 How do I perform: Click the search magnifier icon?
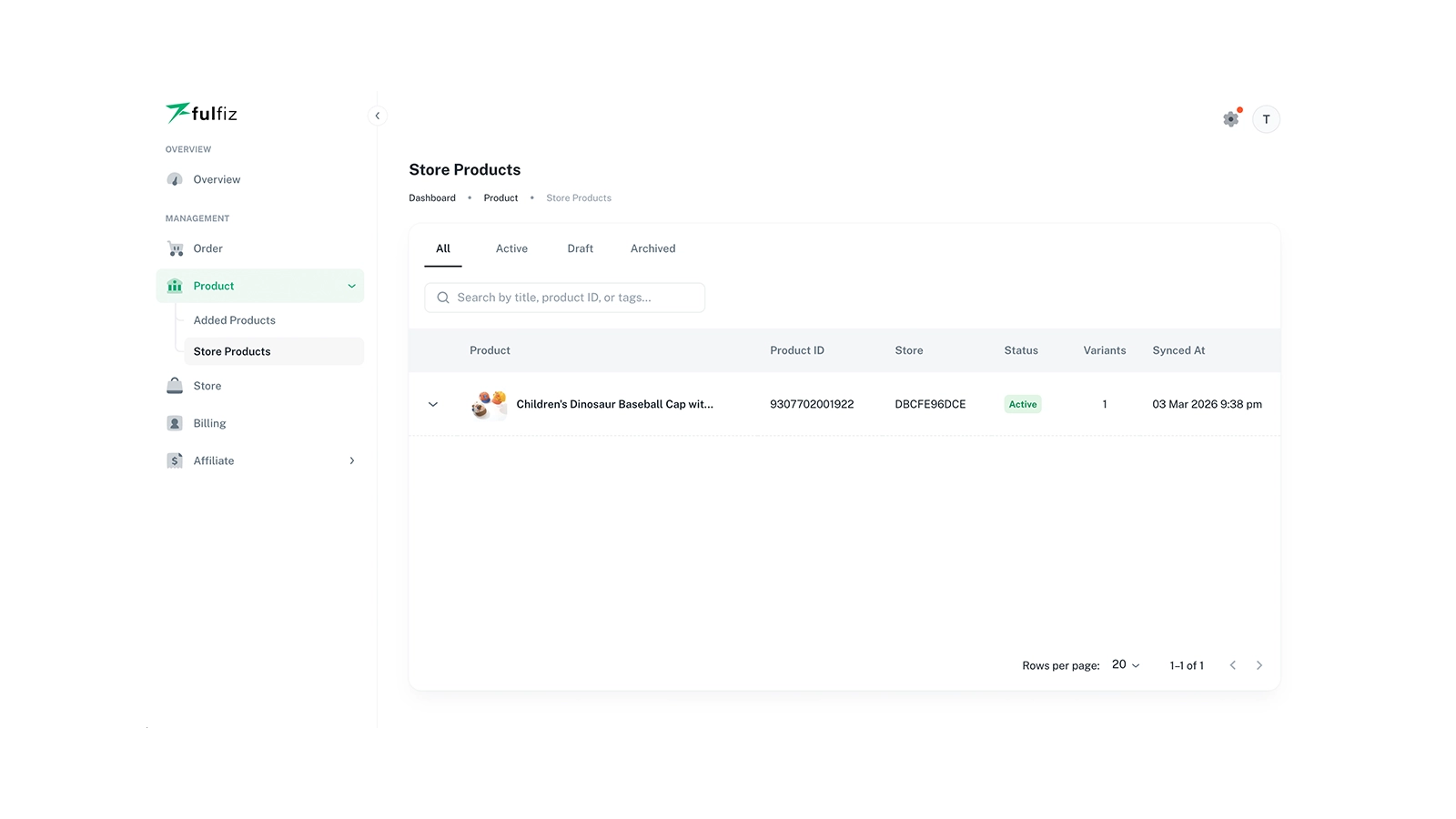(x=443, y=298)
